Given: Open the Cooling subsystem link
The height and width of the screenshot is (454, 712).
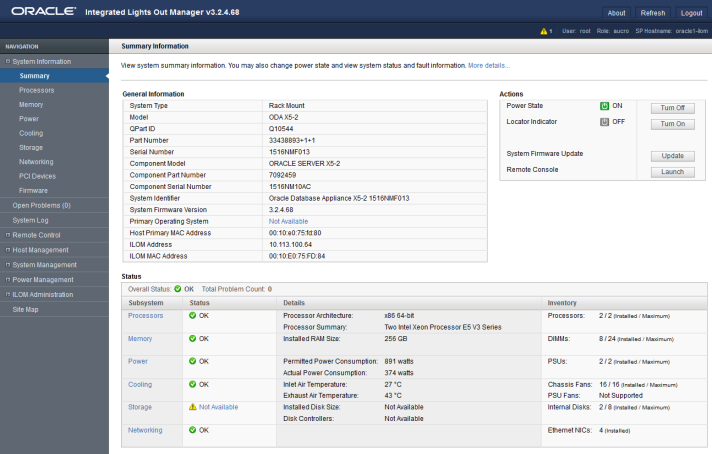Looking at the screenshot, I should pyautogui.click(x=140, y=385).
